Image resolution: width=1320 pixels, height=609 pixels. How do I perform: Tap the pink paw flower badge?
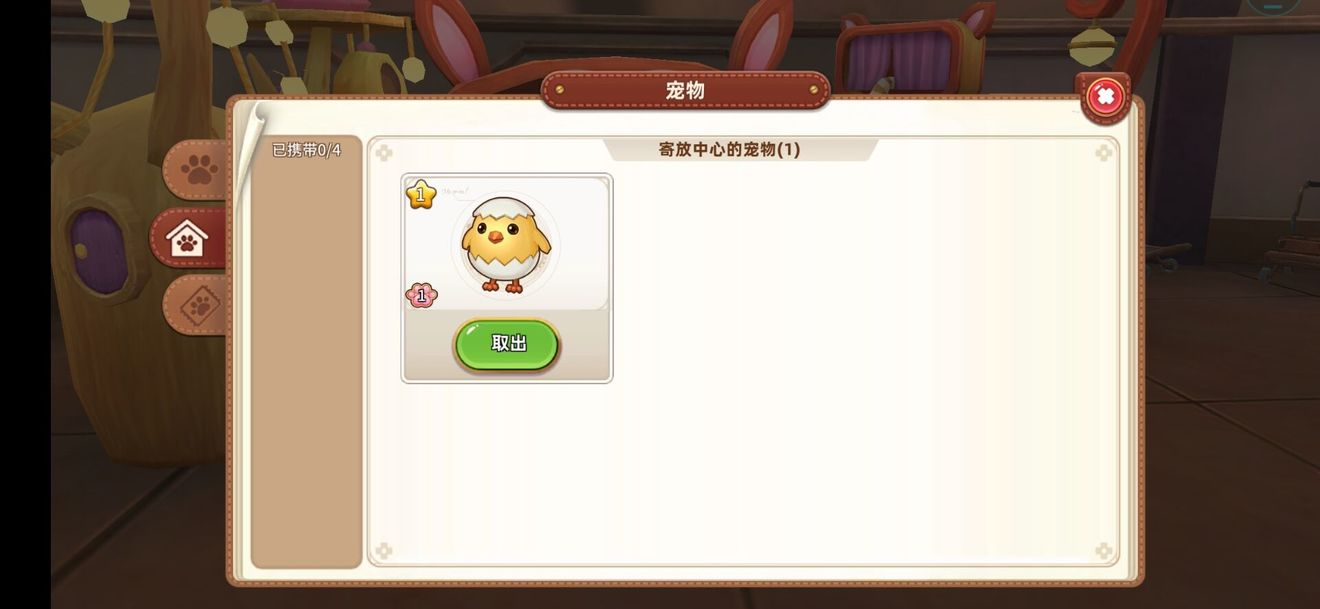click(x=421, y=295)
